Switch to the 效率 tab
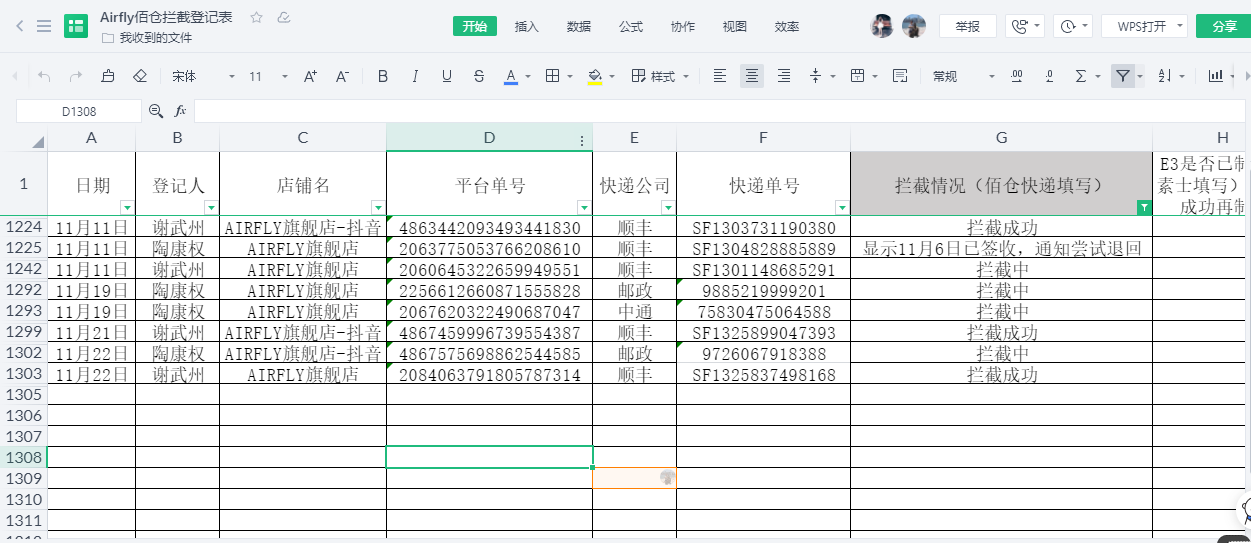Screen dimensions: 1251x543 point(787,26)
